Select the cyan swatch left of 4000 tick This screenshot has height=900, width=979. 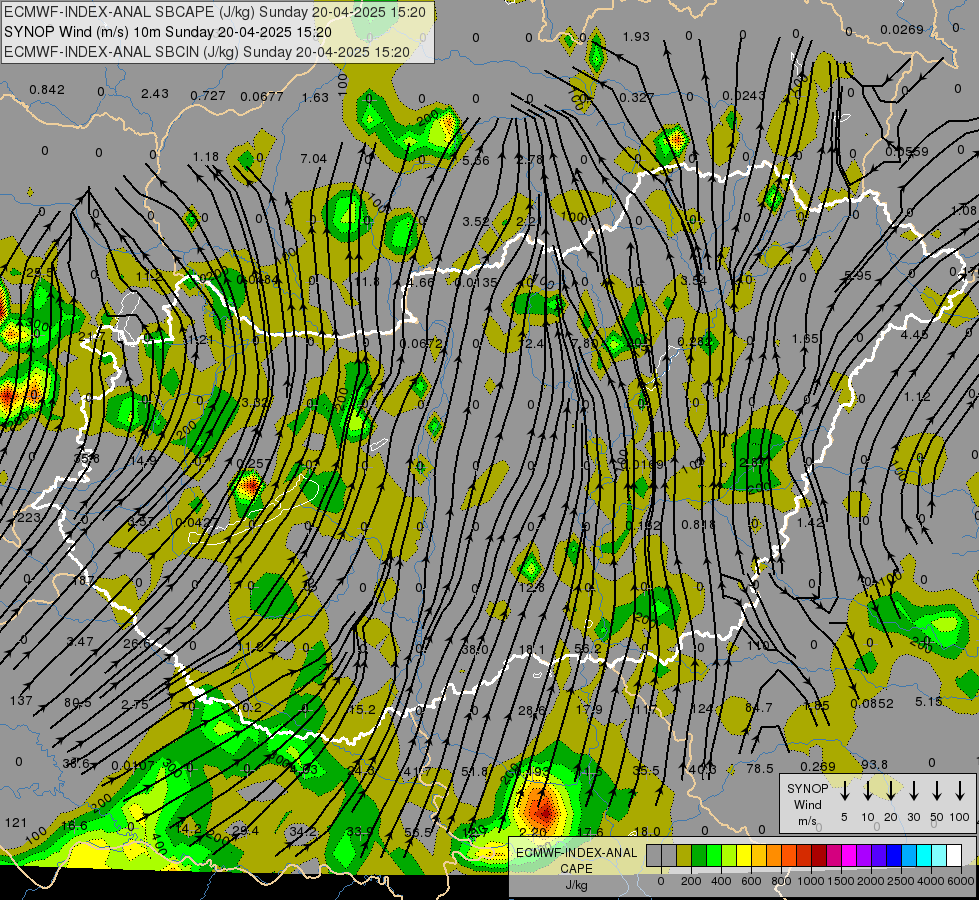tap(923, 856)
